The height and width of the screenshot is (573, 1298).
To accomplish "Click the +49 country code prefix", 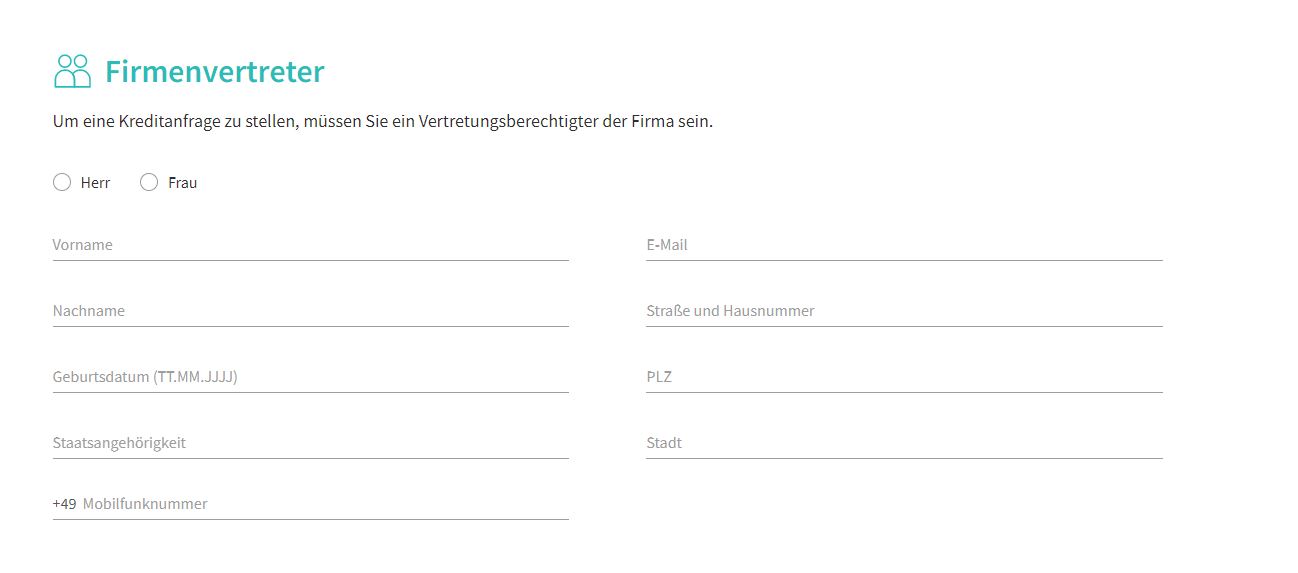I will 65,504.
